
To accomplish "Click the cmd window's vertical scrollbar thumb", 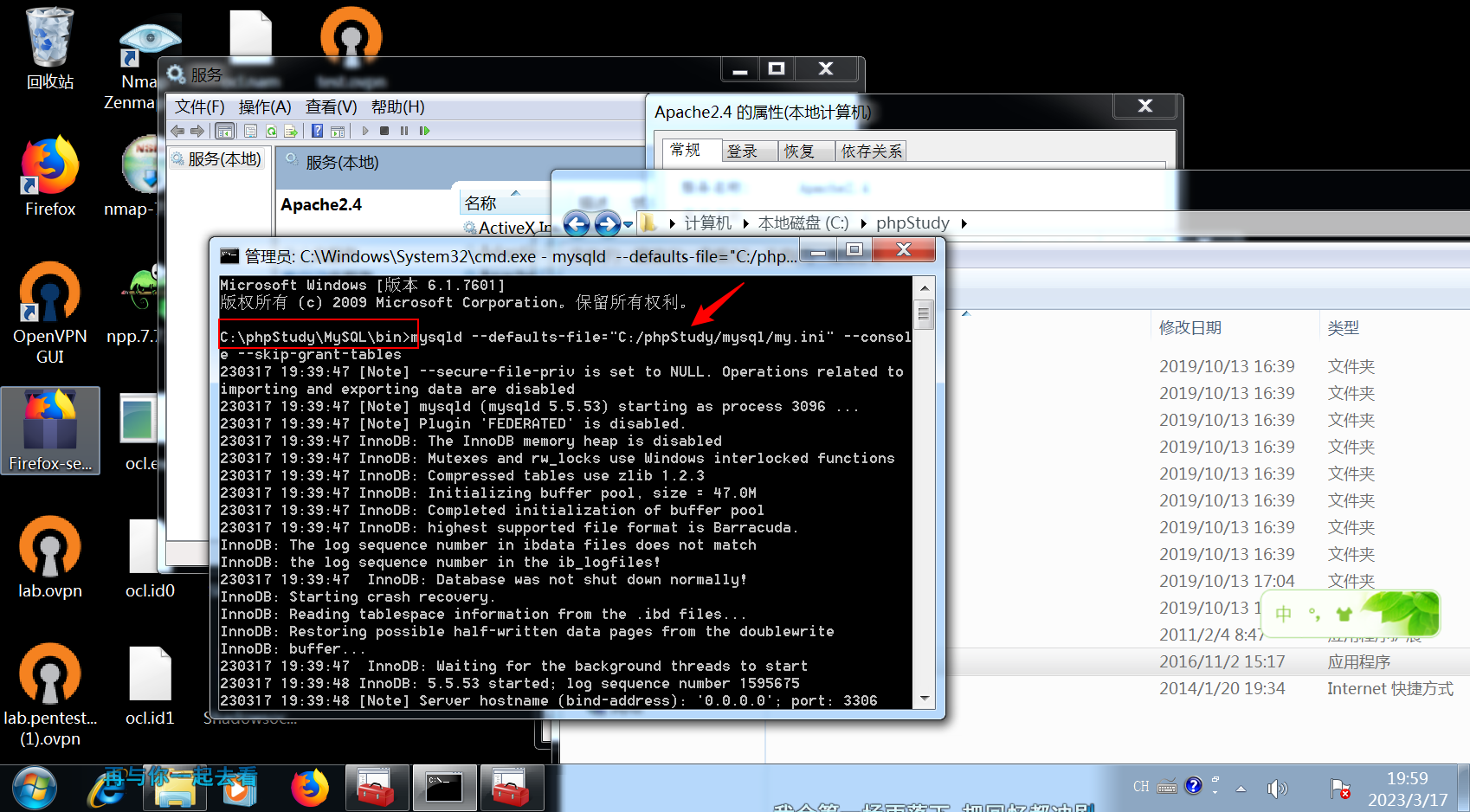I will coord(924,313).
